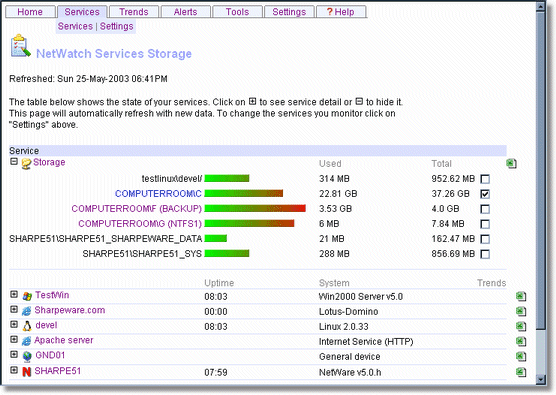Expand the Apache server row
The image size is (556, 395).
14,339
